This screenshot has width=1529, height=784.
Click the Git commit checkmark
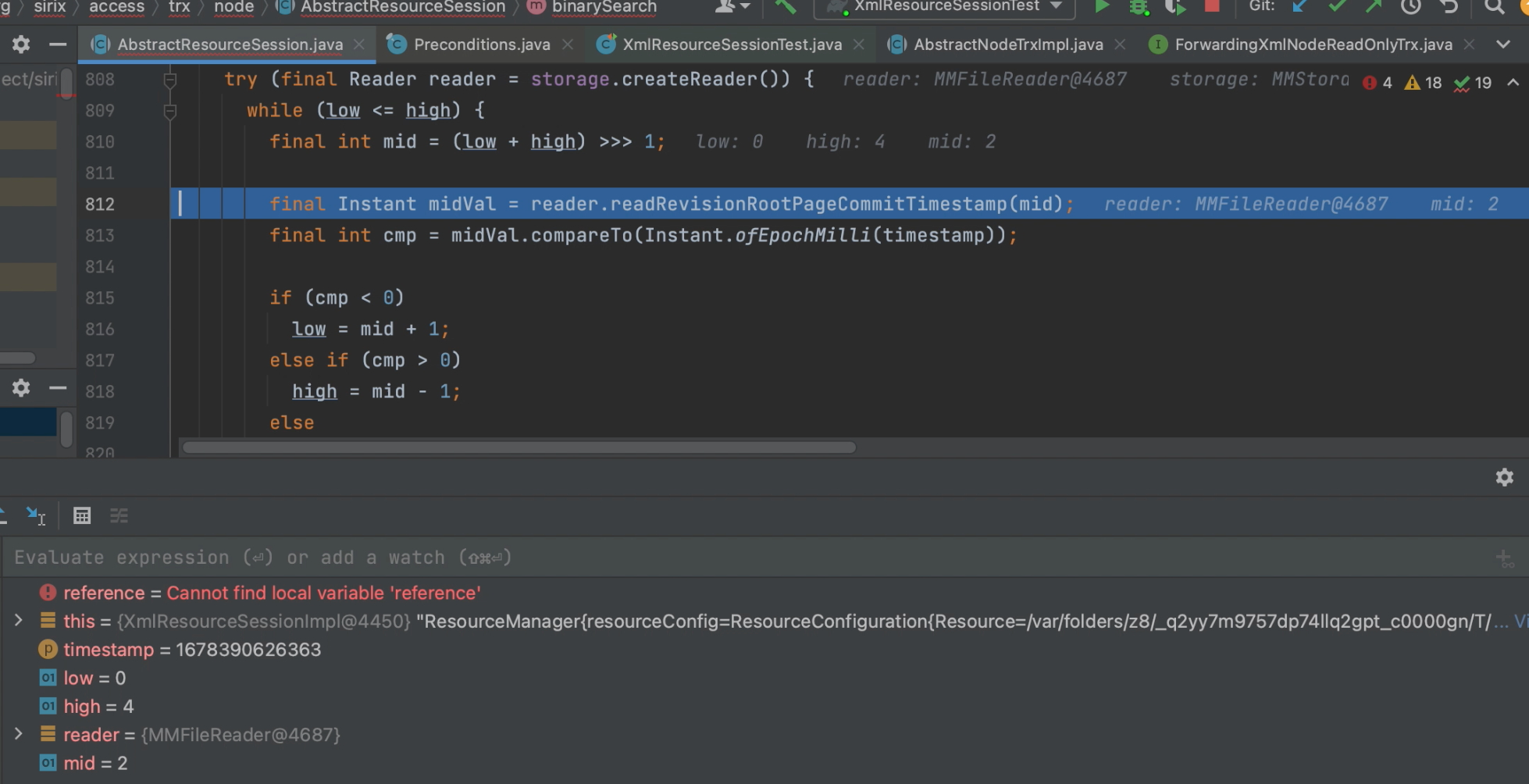(1337, 7)
